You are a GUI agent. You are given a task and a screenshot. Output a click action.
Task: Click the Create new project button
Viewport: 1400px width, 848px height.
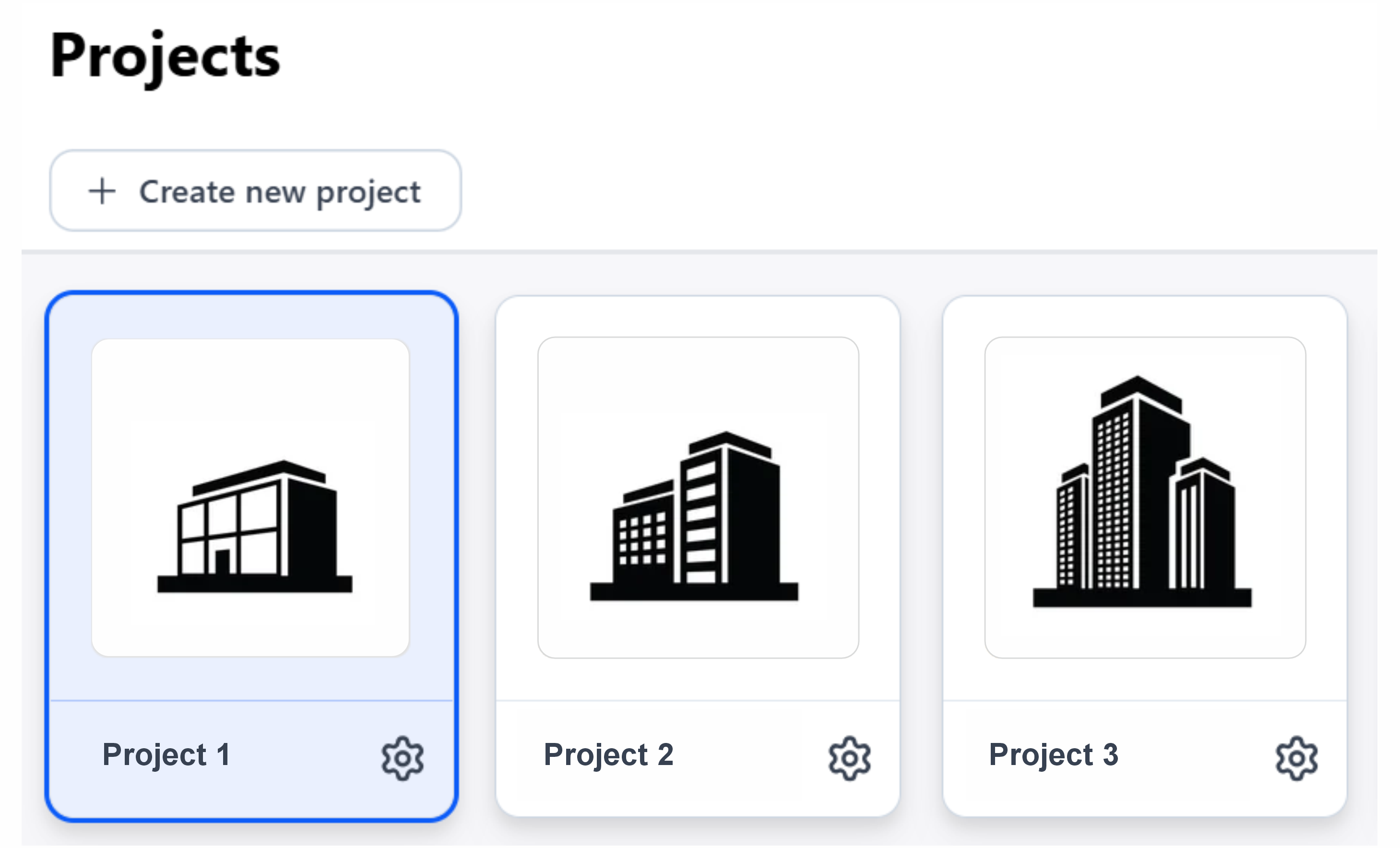pyautogui.click(x=255, y=191)
